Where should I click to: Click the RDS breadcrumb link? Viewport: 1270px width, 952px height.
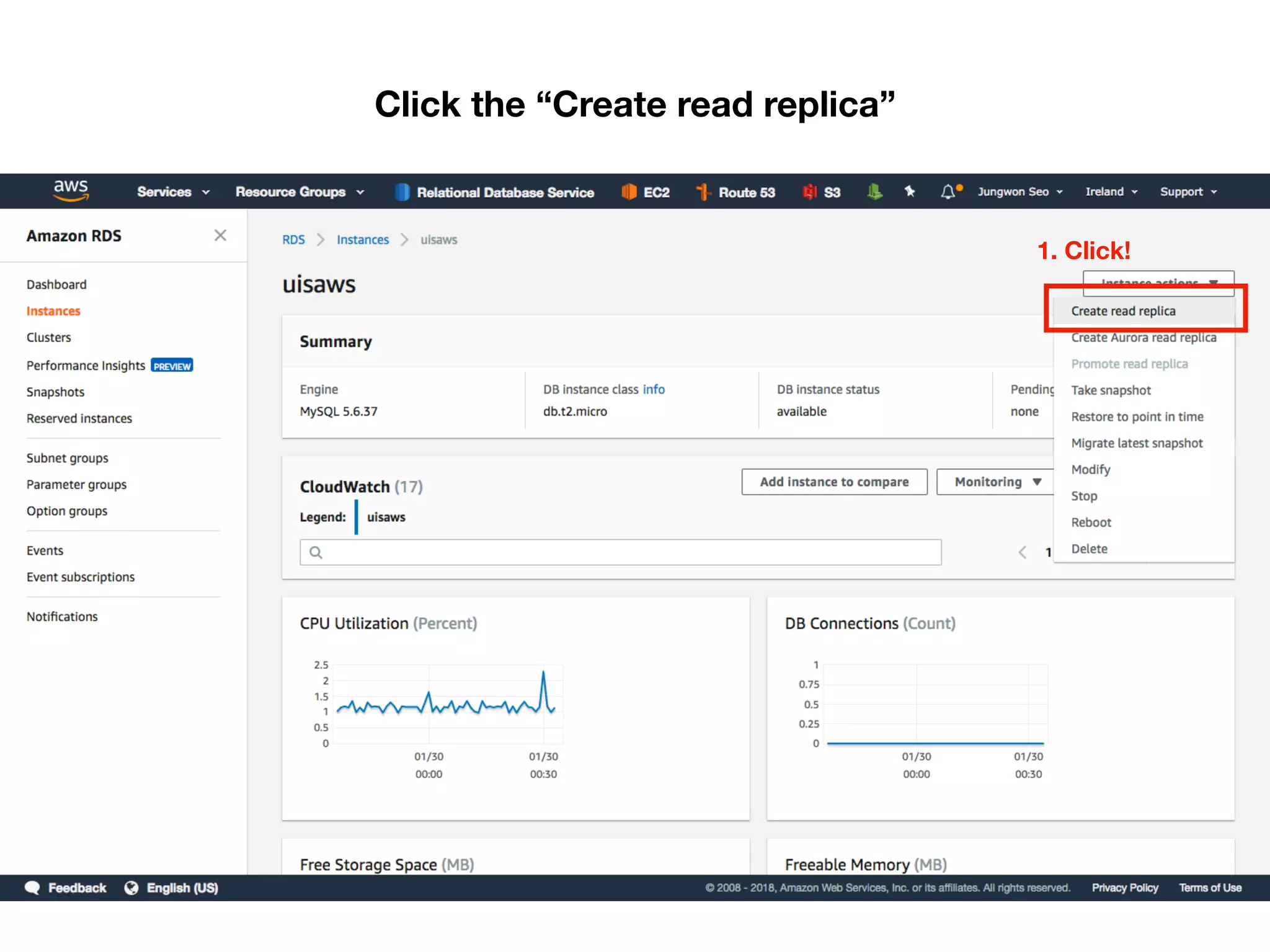(x=293, y=240)
